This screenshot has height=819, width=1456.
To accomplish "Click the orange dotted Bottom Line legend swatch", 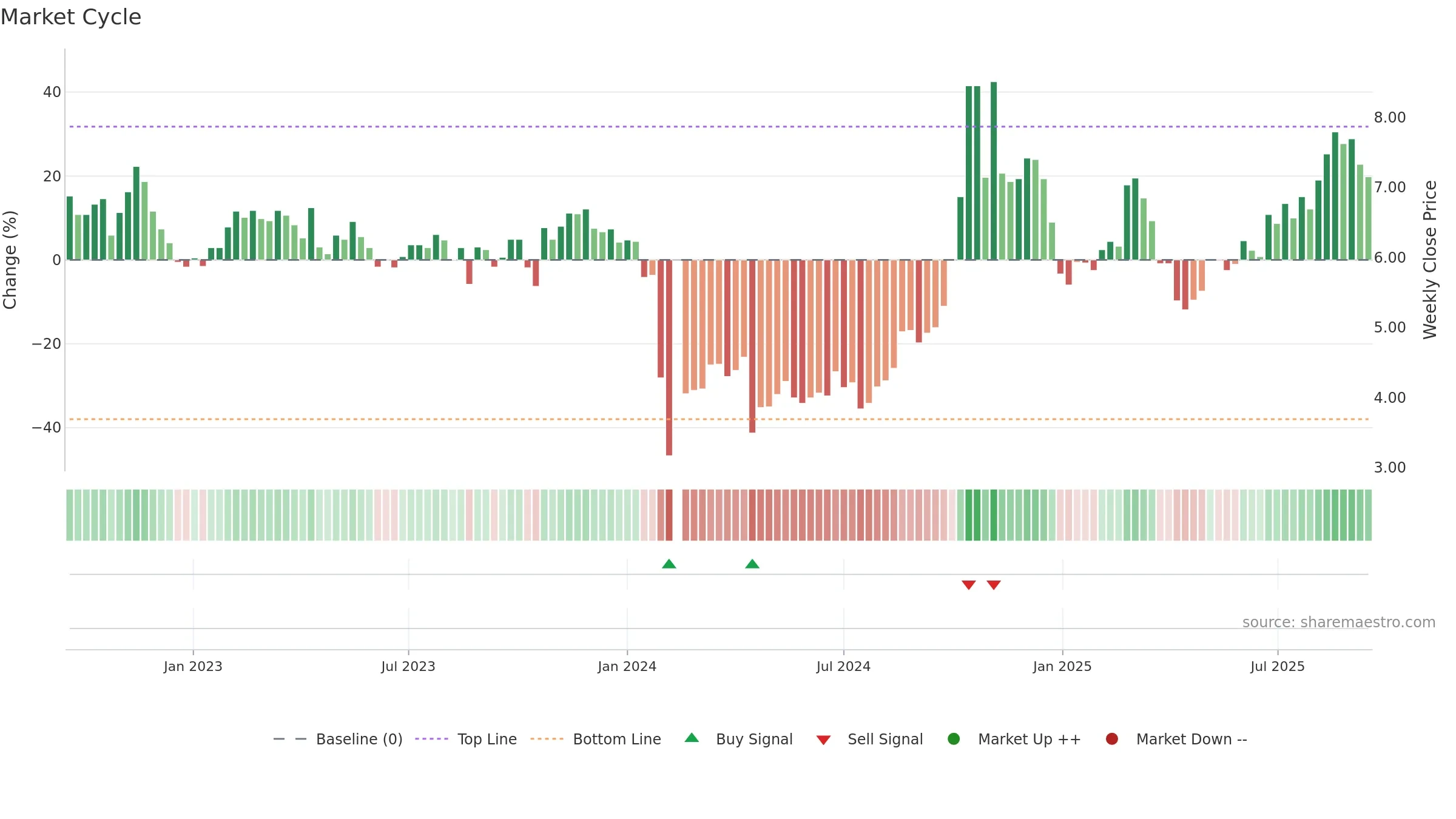I will pos(547,739).
